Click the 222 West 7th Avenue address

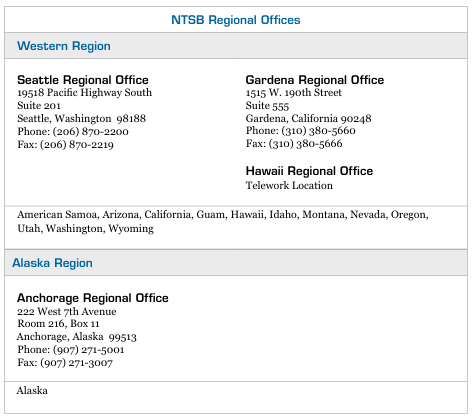point(67,311)
